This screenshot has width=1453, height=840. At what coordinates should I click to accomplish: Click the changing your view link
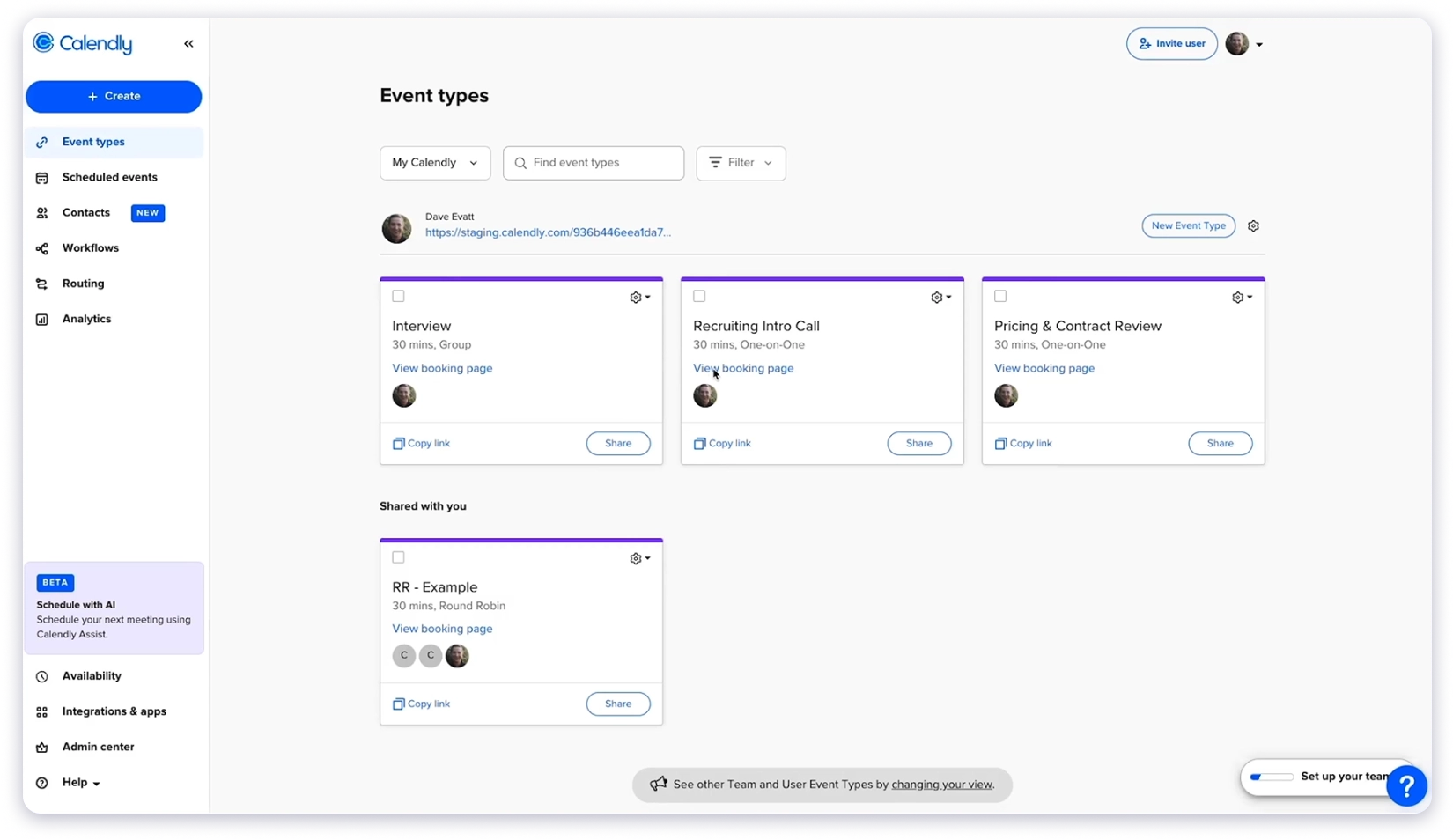(941, 785)
